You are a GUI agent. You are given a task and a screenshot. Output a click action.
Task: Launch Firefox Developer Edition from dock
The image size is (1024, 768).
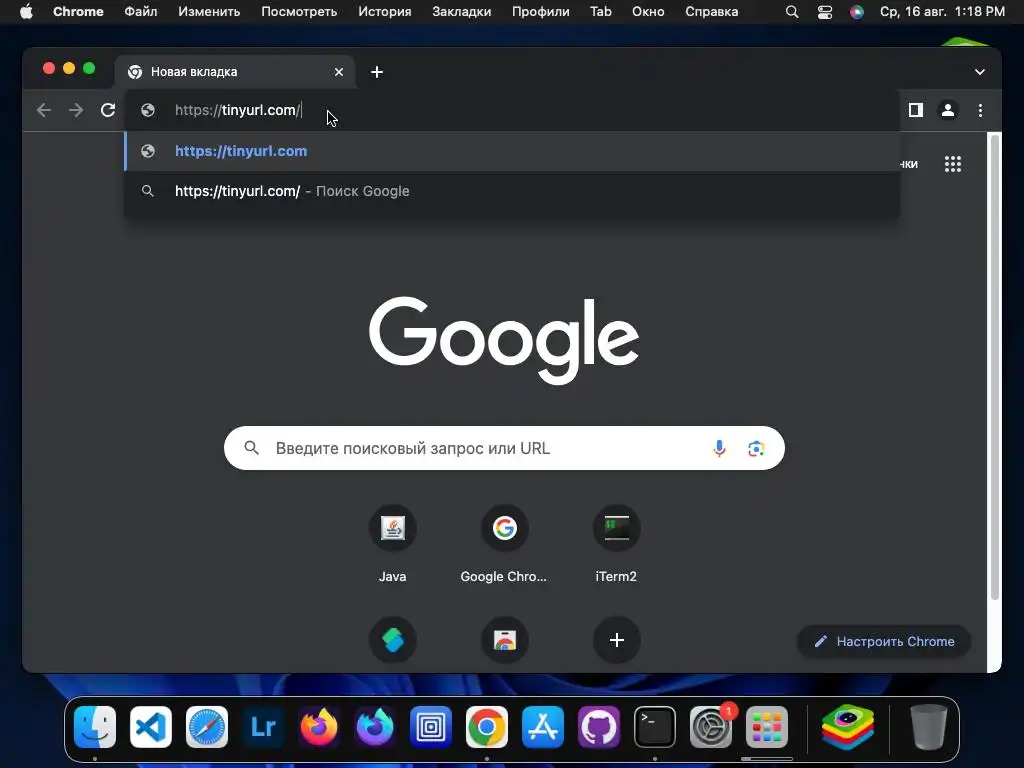375,727
